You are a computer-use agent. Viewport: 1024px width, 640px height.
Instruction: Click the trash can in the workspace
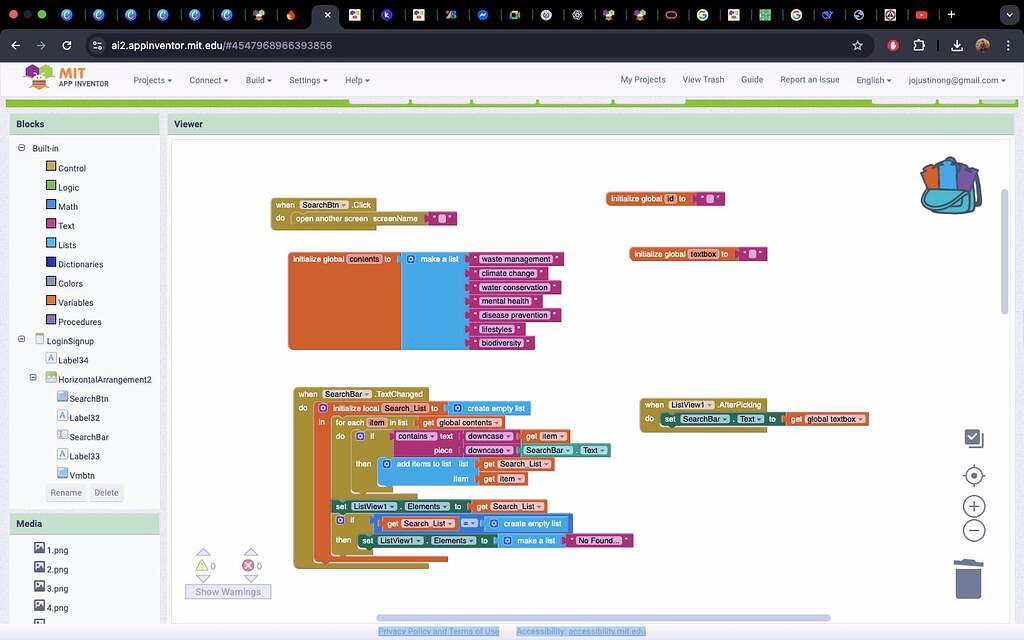pos(968,578)
